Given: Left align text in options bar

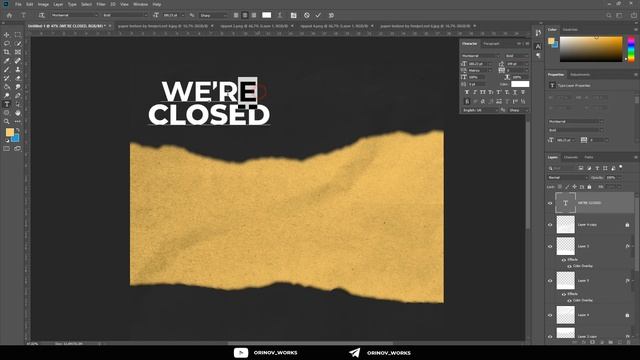Looking at the screenshot, I should point(236,15).
